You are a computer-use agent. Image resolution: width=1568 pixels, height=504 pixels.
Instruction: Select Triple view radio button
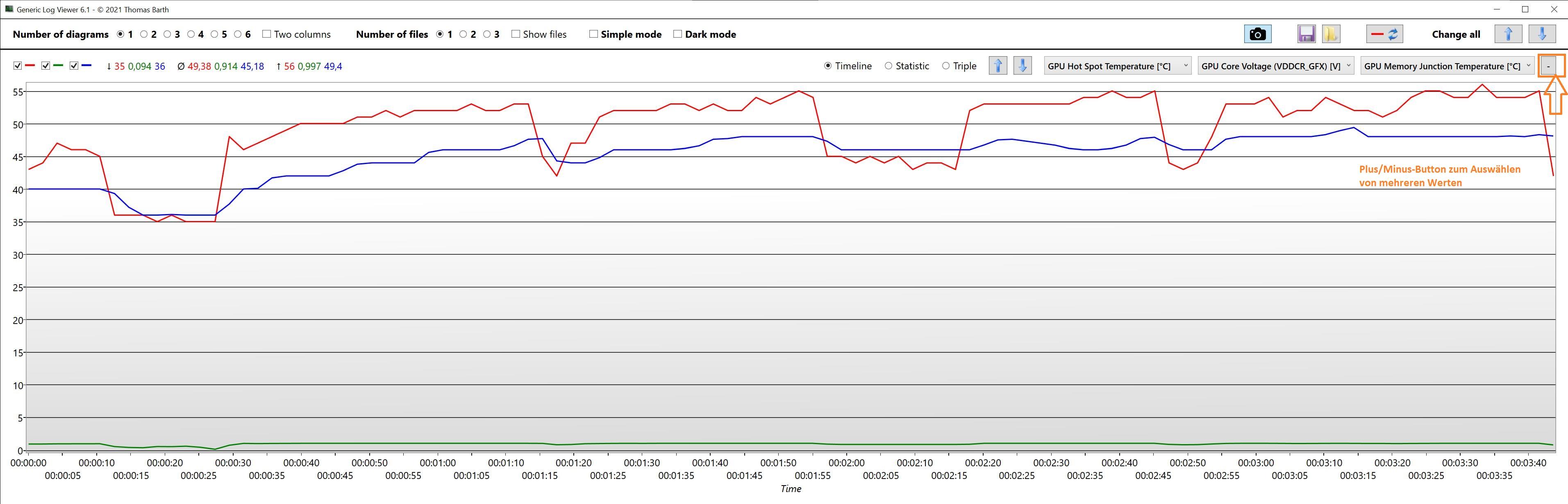click(x=945, y=66)
